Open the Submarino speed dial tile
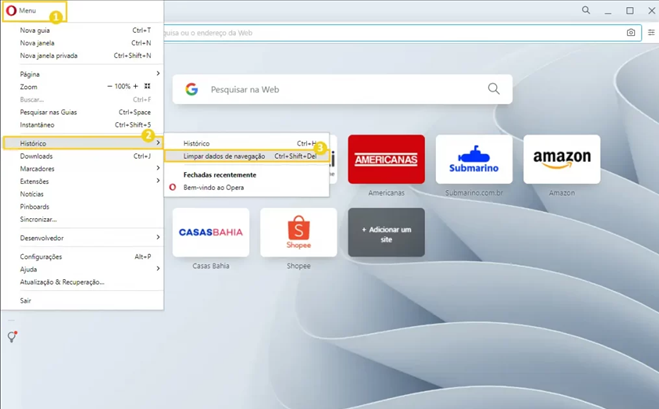This screenshot has height=409, width=659. tap(474, 159)
